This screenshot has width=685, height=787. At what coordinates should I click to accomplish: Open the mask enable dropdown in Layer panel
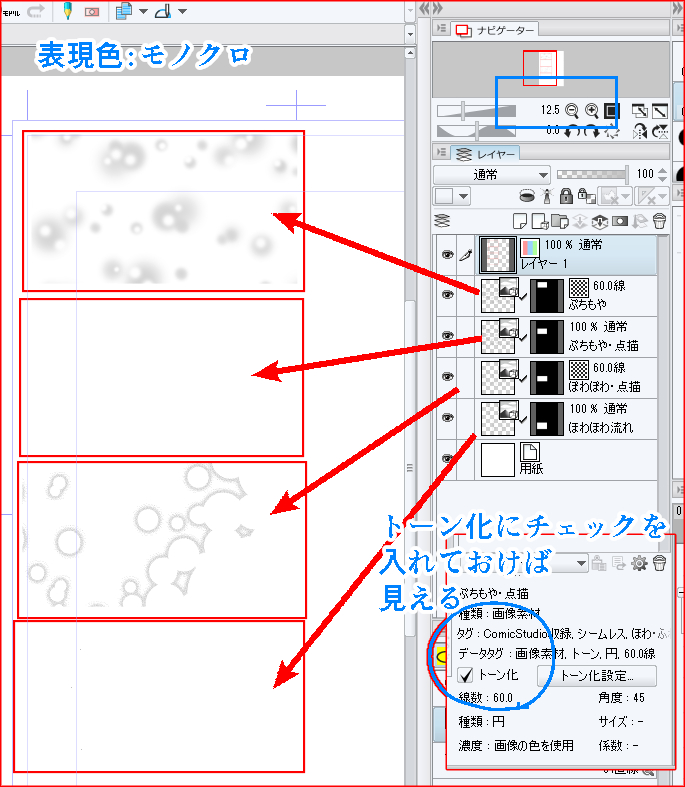tap(615, 196)
